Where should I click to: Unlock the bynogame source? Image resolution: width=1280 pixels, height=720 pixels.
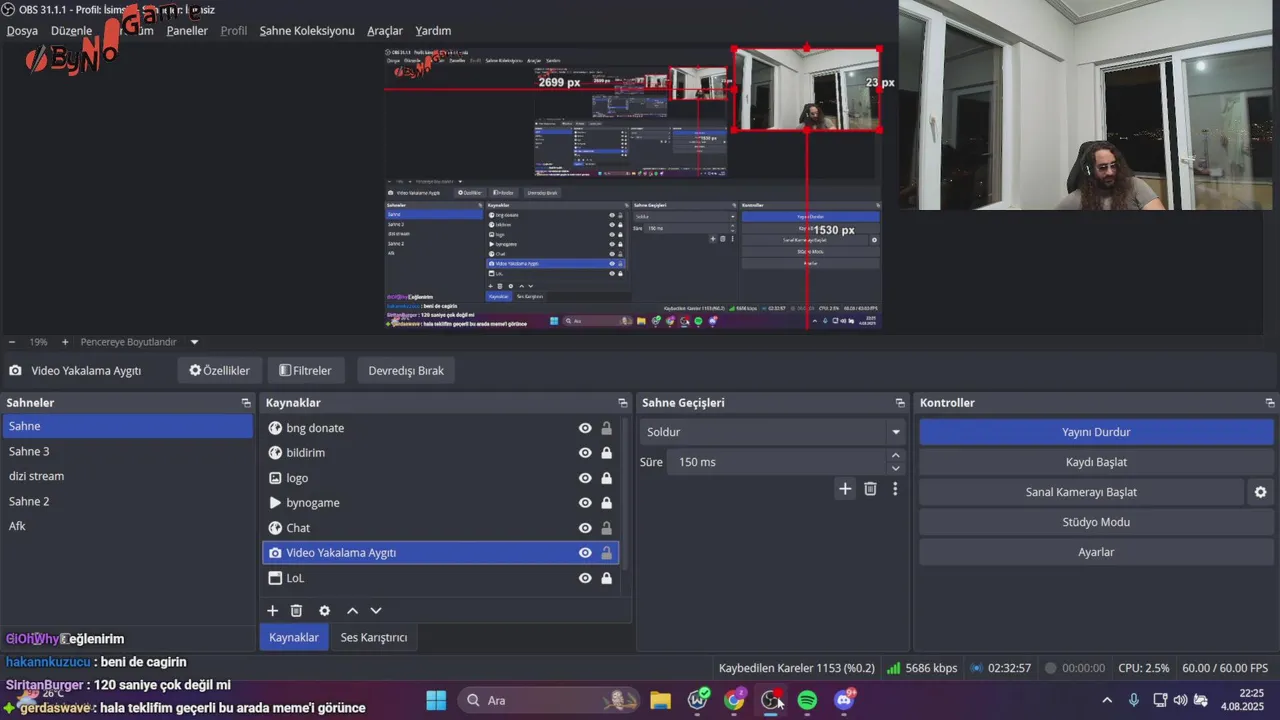click(606, 503)
